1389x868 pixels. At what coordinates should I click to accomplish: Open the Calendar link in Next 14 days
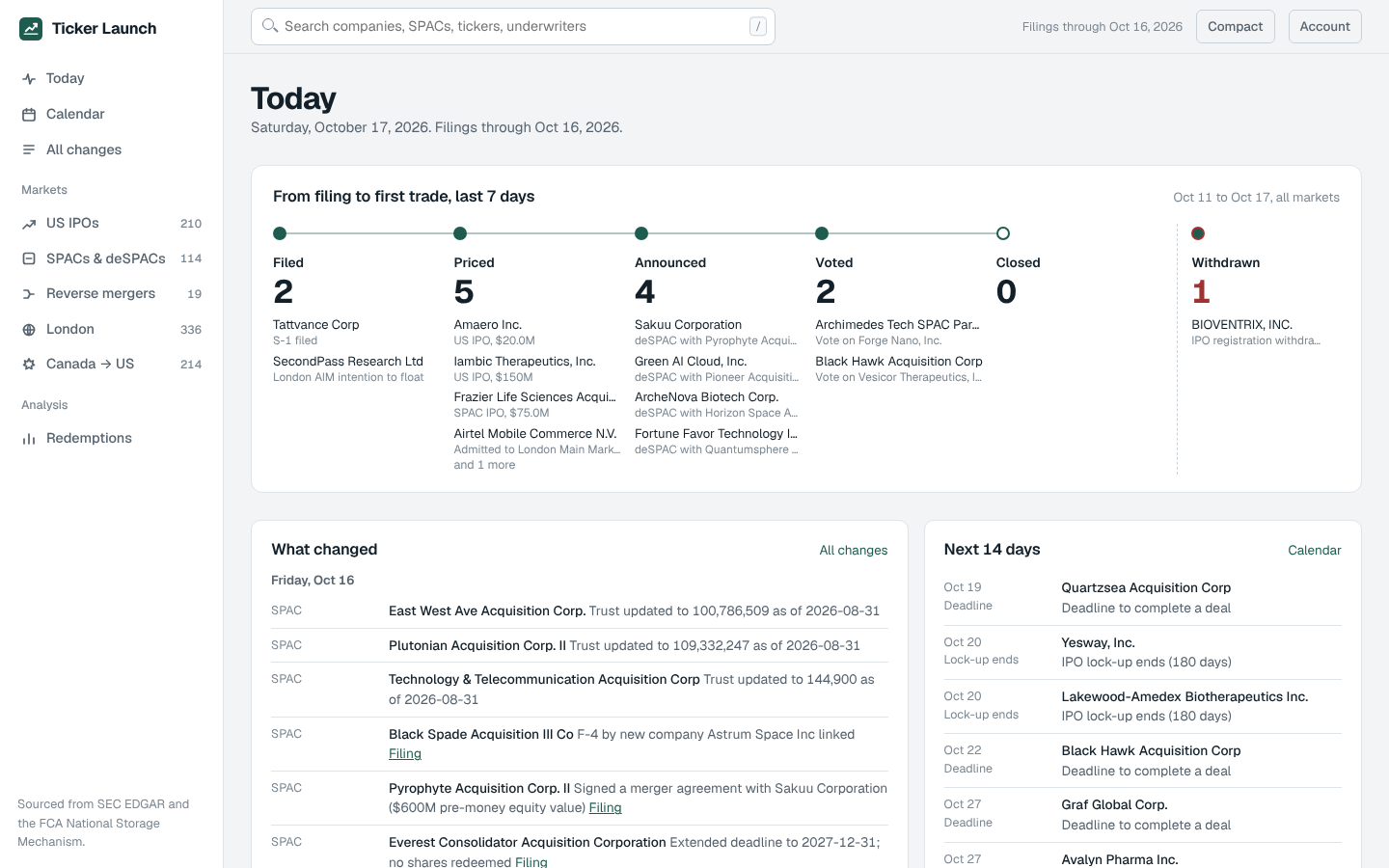[x=1315, y=551]
